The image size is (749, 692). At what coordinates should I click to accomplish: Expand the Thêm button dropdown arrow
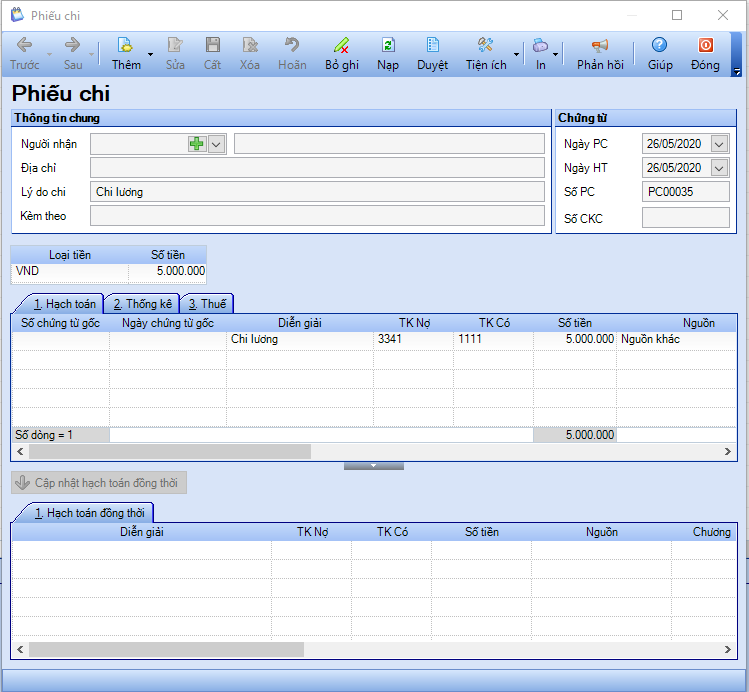pyautogui.click(x=151, y=54)
